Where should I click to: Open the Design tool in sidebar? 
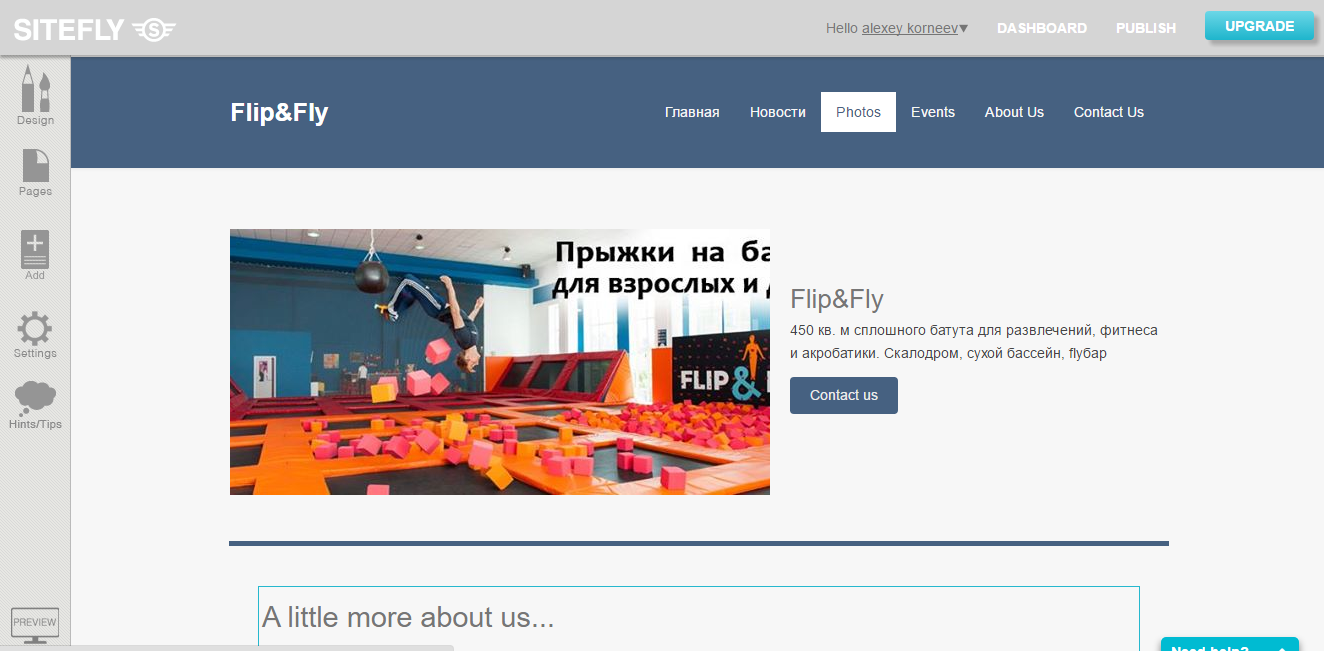pyautogui.click(x=35, y=95)
